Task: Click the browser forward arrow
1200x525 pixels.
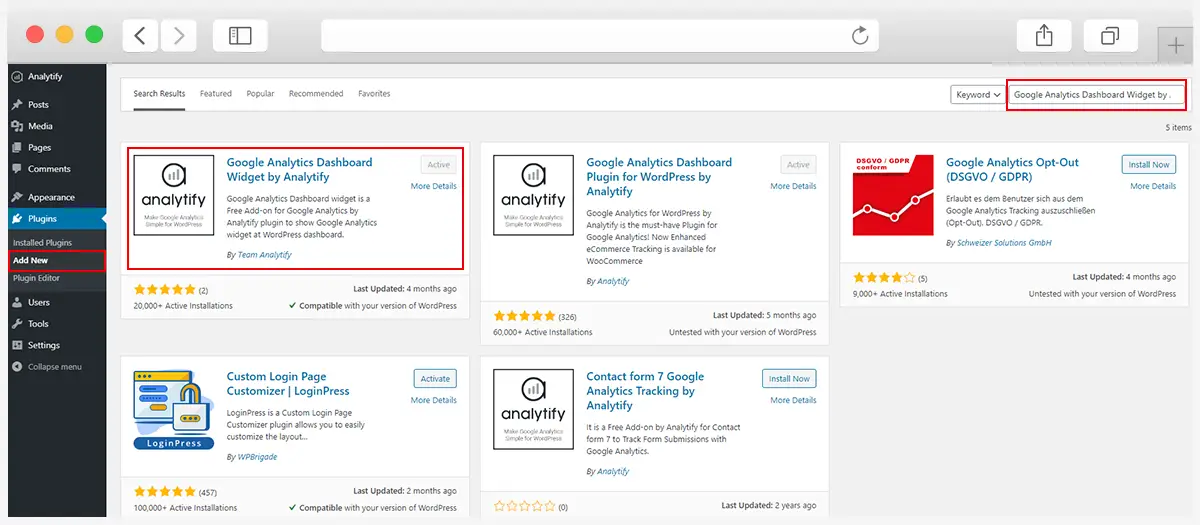Action: [x=178, y=36]
